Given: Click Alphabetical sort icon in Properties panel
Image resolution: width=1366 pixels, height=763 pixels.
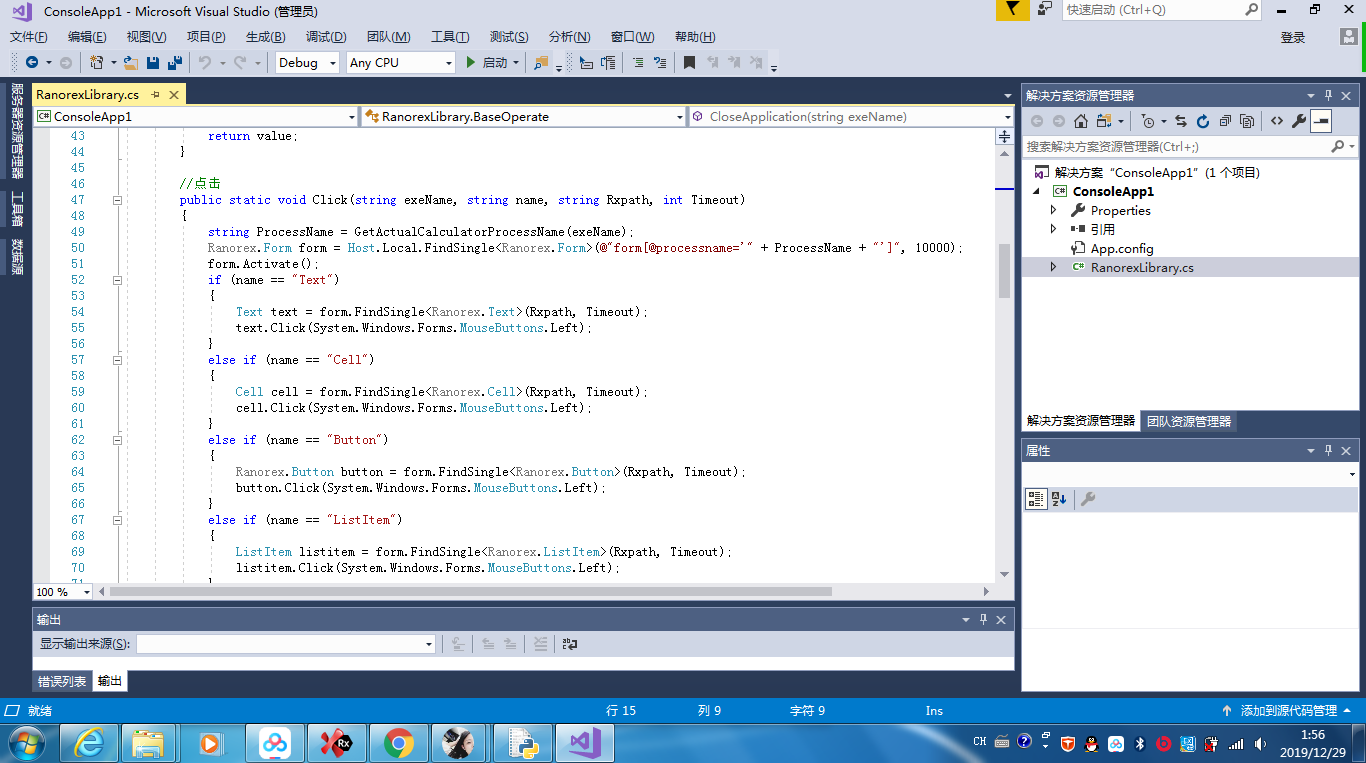Looking at the screenshot, I should pos(1059,499).
